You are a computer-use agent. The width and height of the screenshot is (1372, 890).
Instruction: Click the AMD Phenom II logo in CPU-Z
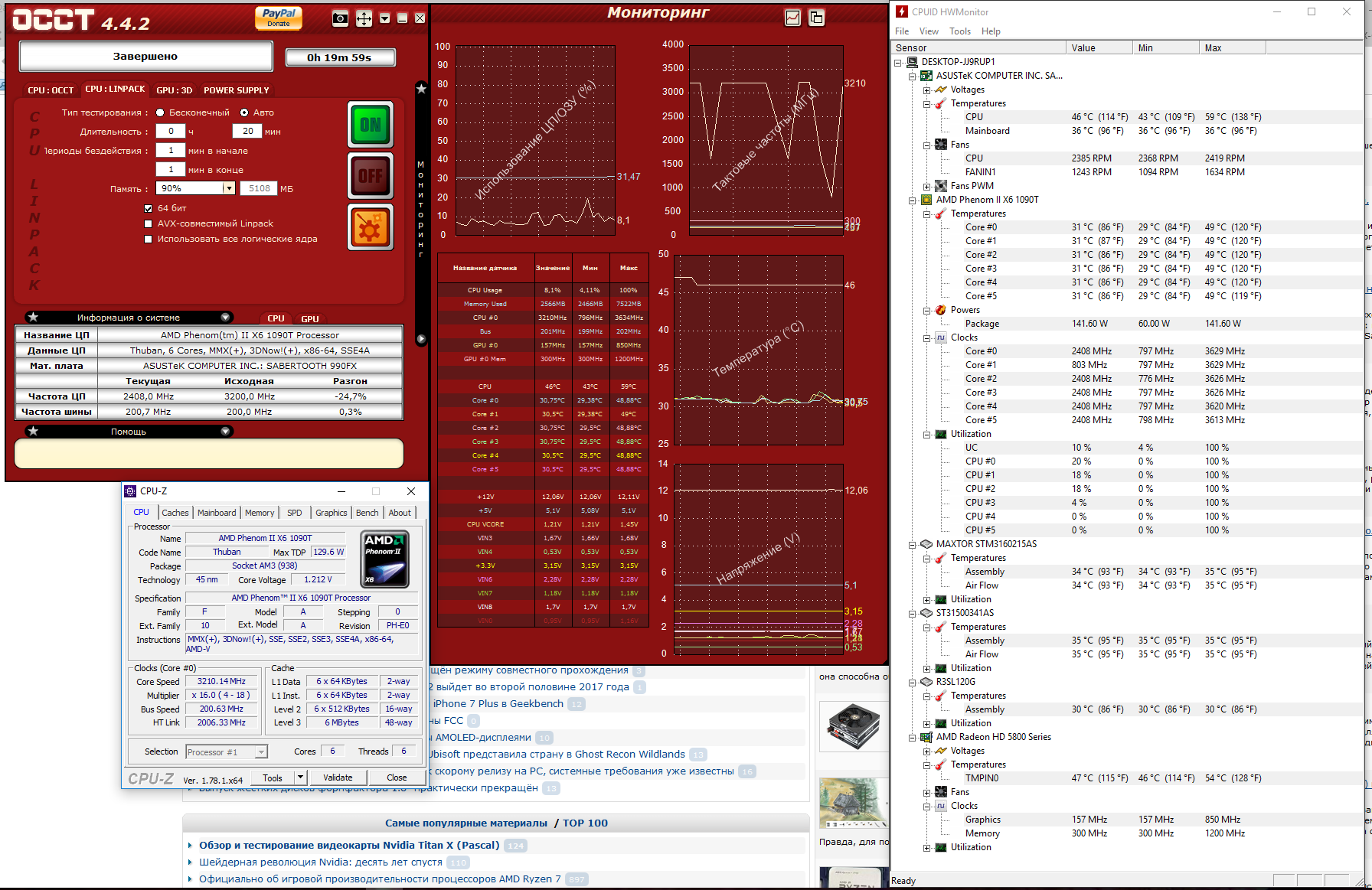pyautogui.click(x=384, y=559)
